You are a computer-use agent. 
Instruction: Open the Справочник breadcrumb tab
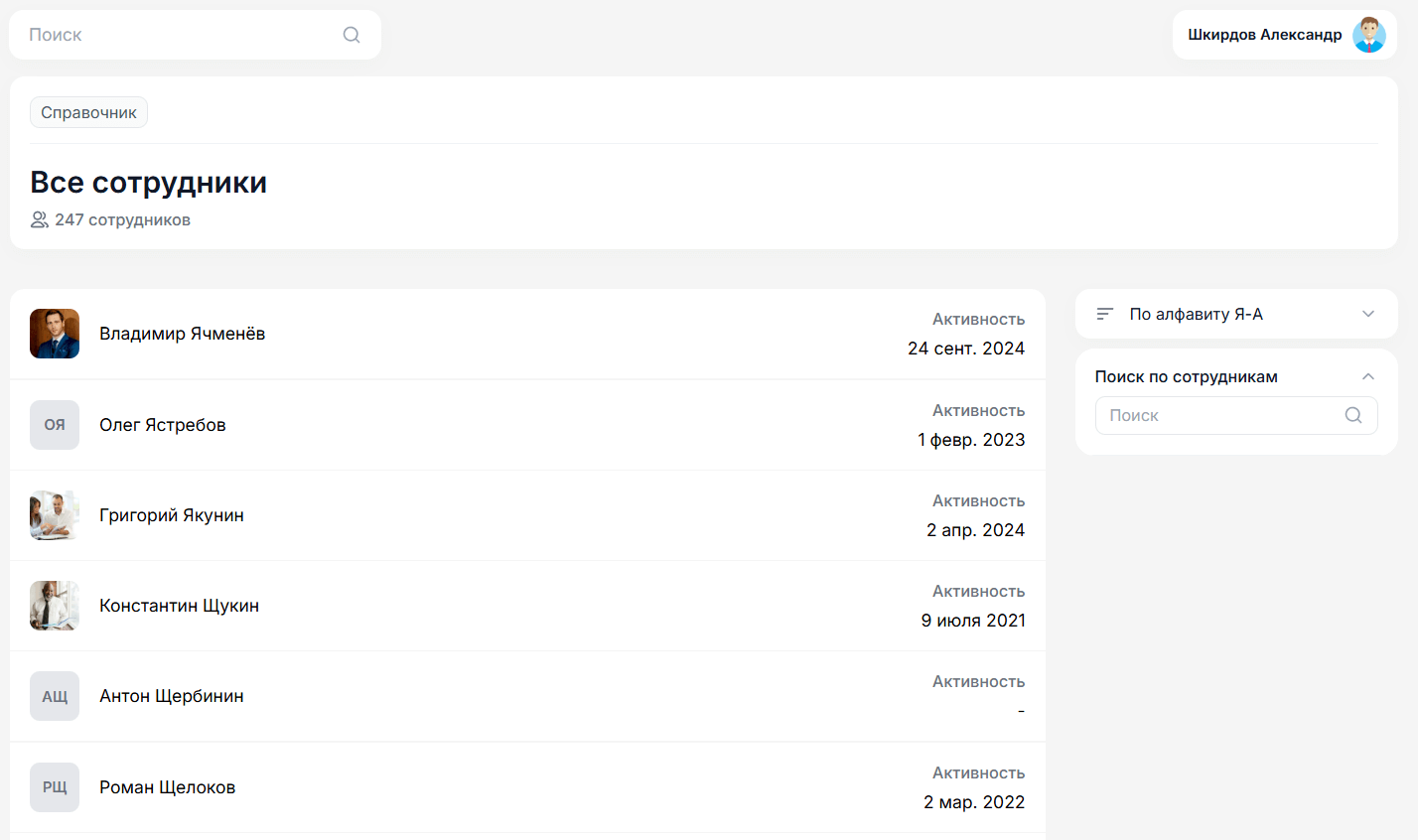click(88, 112)
